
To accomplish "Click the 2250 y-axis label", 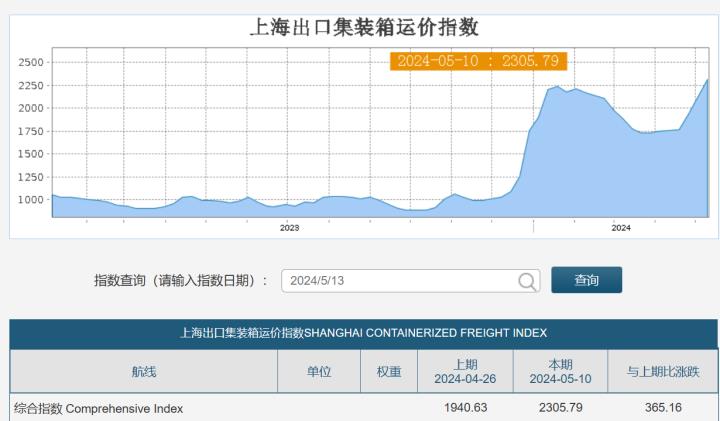I will (31, 85).
